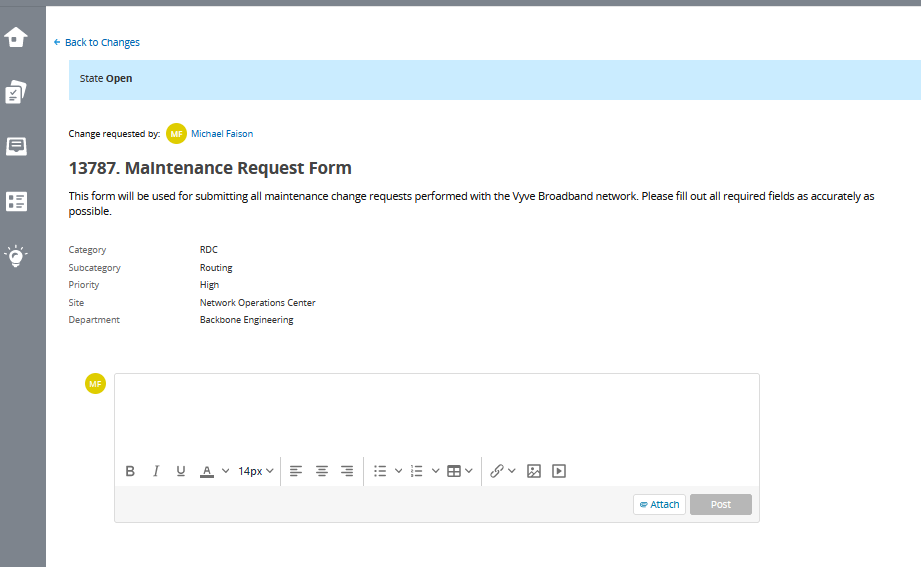Open the lightbulb solutions sidebar icon
The height and width of the screenshot is (567, 921).
point(16,256)
